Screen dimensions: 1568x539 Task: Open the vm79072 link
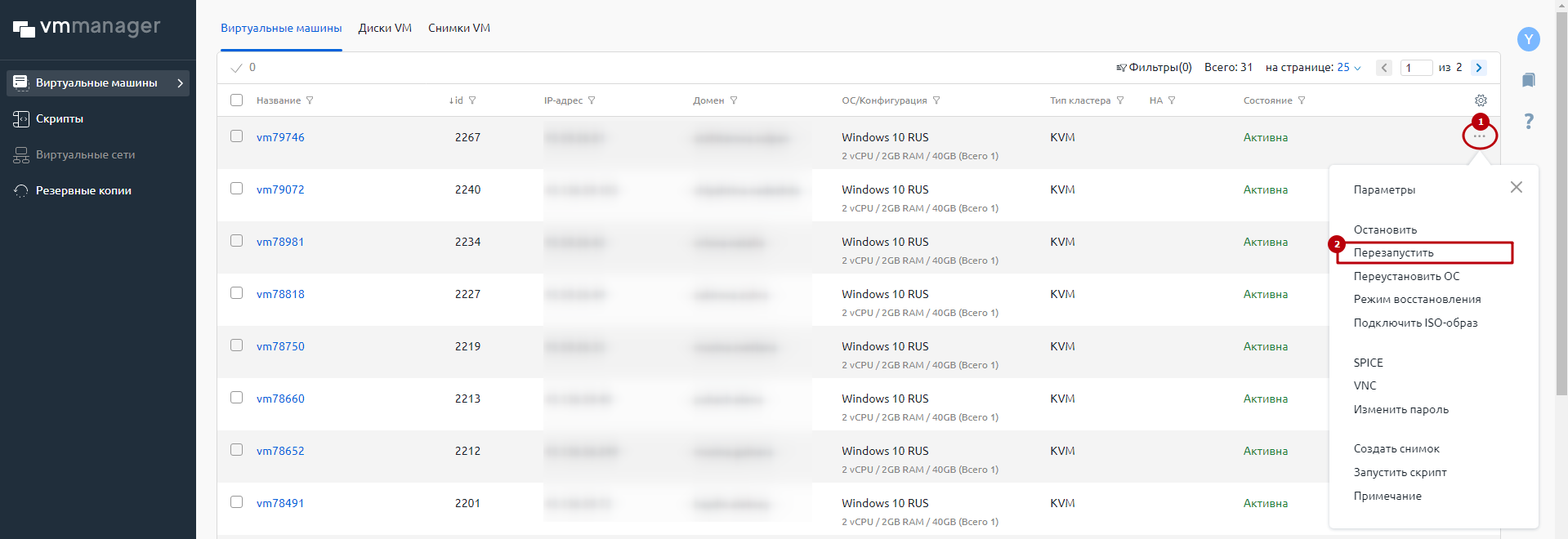280,189
